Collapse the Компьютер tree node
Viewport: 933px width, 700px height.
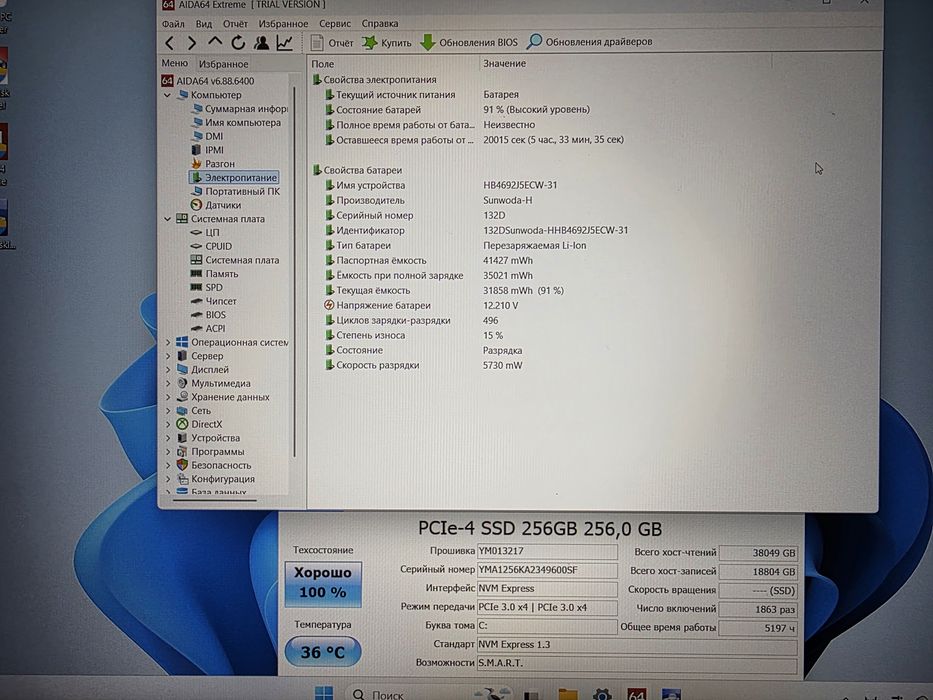tap(167, 95)
